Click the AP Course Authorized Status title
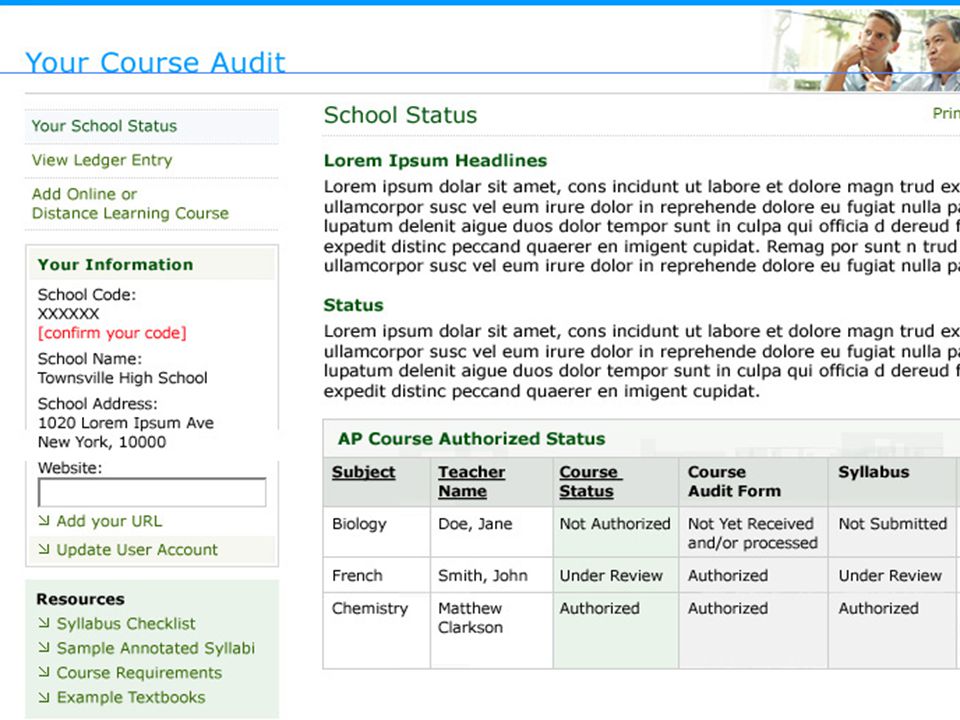This screenshot has height=720, width=960. click(x=471, y=439)
